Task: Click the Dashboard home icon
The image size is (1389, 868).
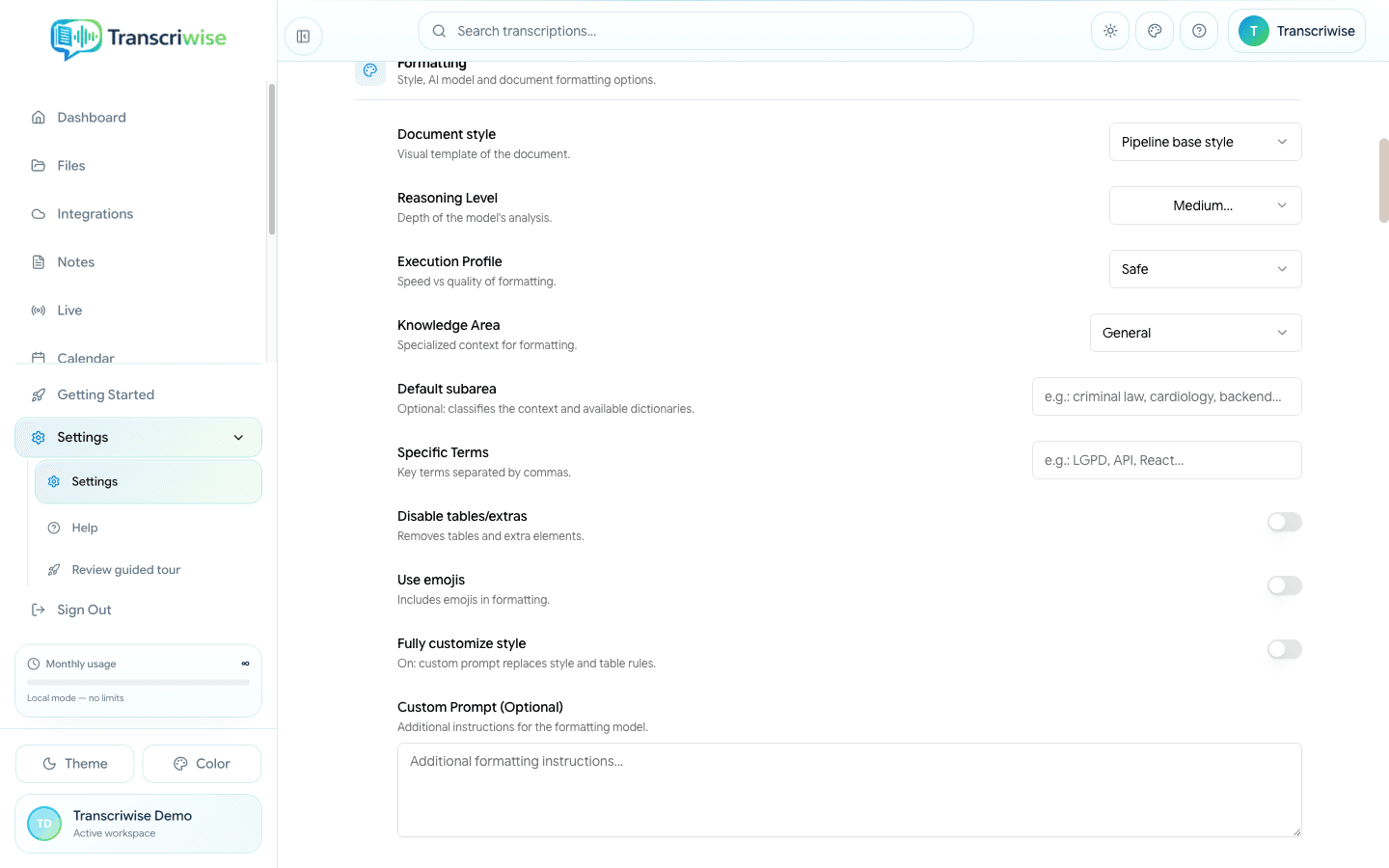Action: pyautogui.click(x=39, y=118)
